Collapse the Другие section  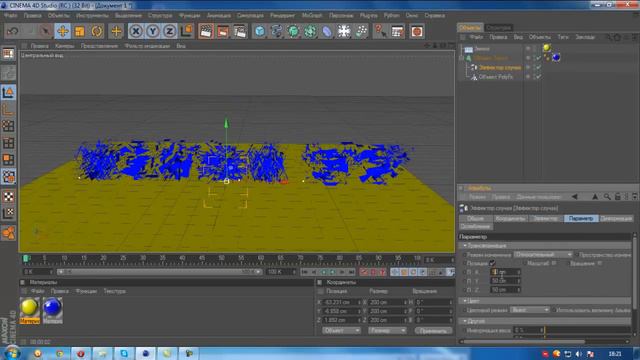click(465, 321)
